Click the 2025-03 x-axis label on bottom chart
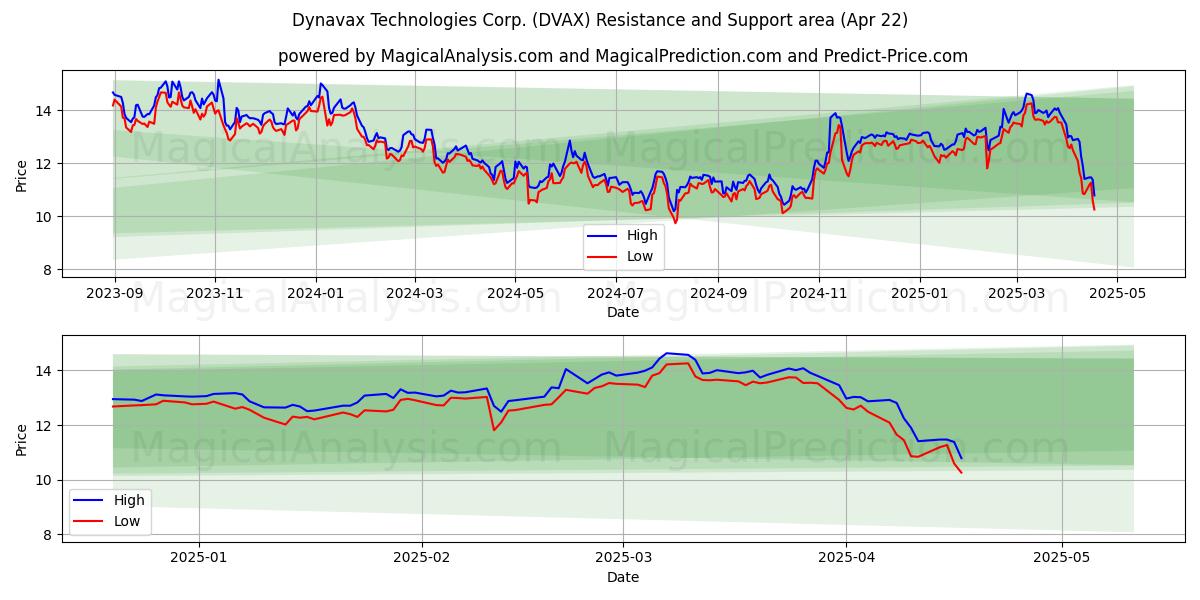 point(623,559)
